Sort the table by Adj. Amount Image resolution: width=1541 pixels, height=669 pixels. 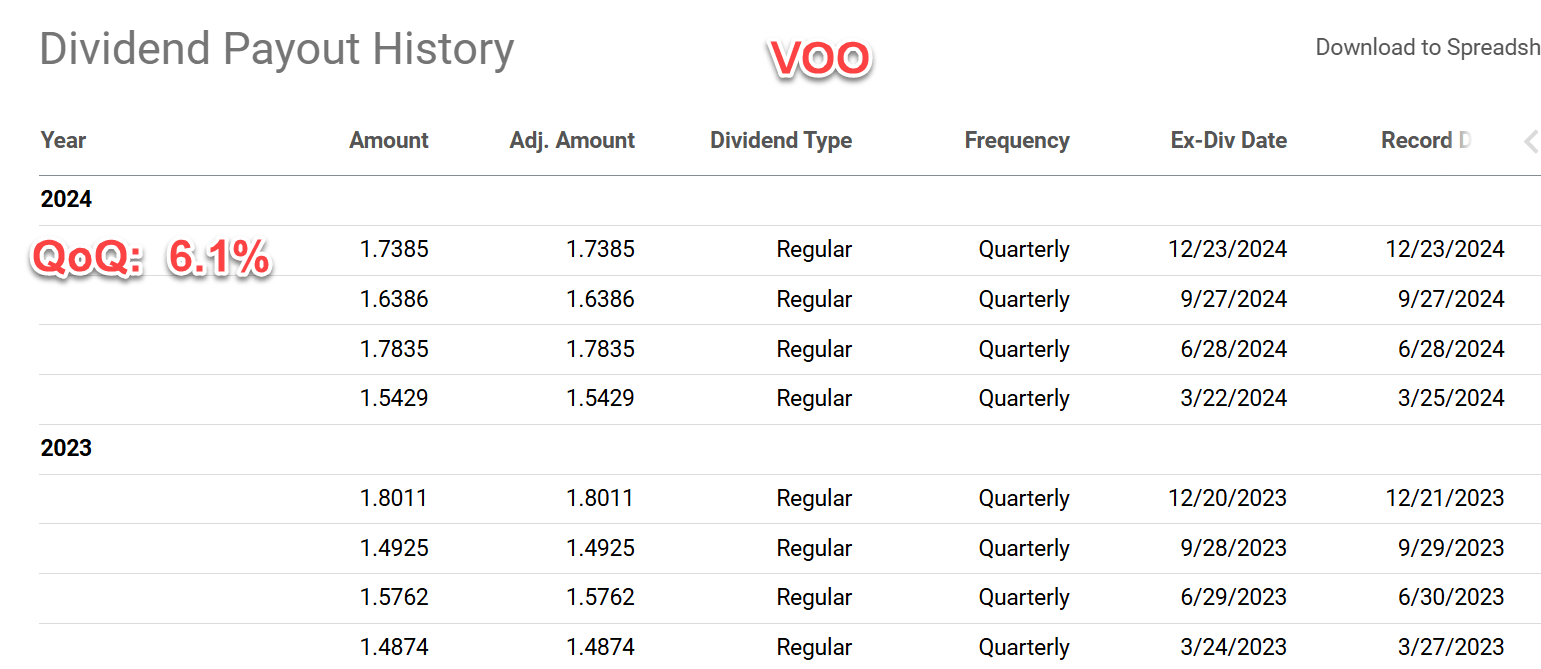[x=571, y=140]
